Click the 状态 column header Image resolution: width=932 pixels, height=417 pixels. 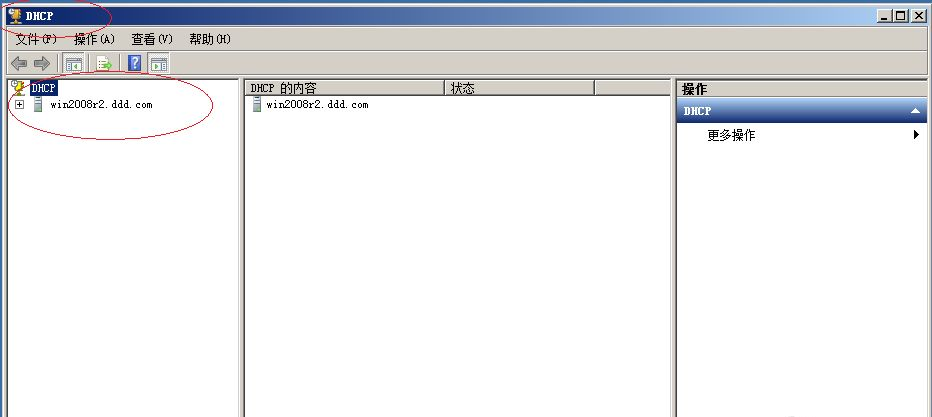pyautogui.click(x=518, y=88)
